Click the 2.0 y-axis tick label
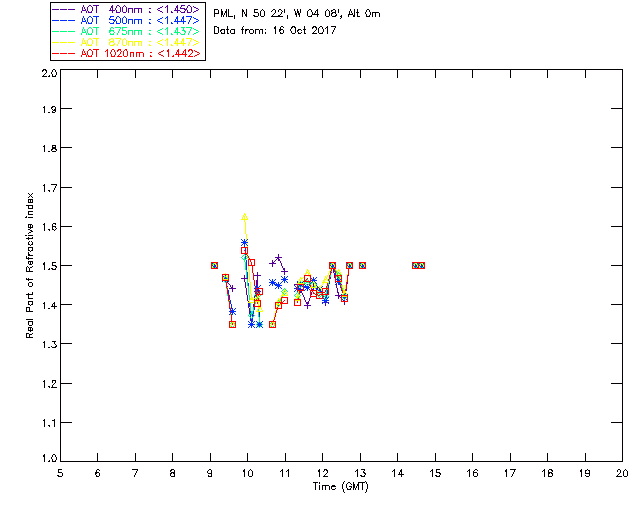 point(49,73)
